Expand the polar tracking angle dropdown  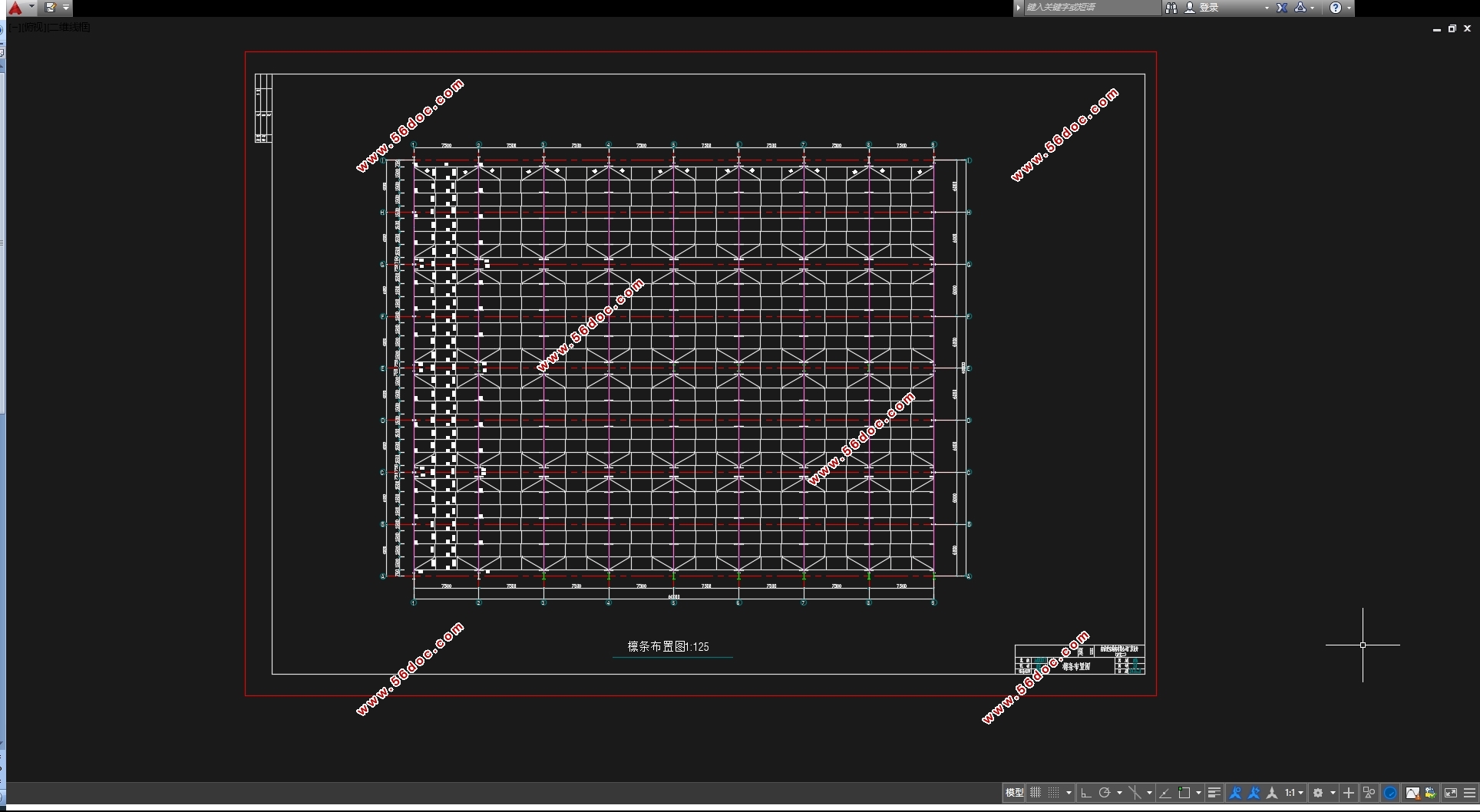tap(1119, 793)
